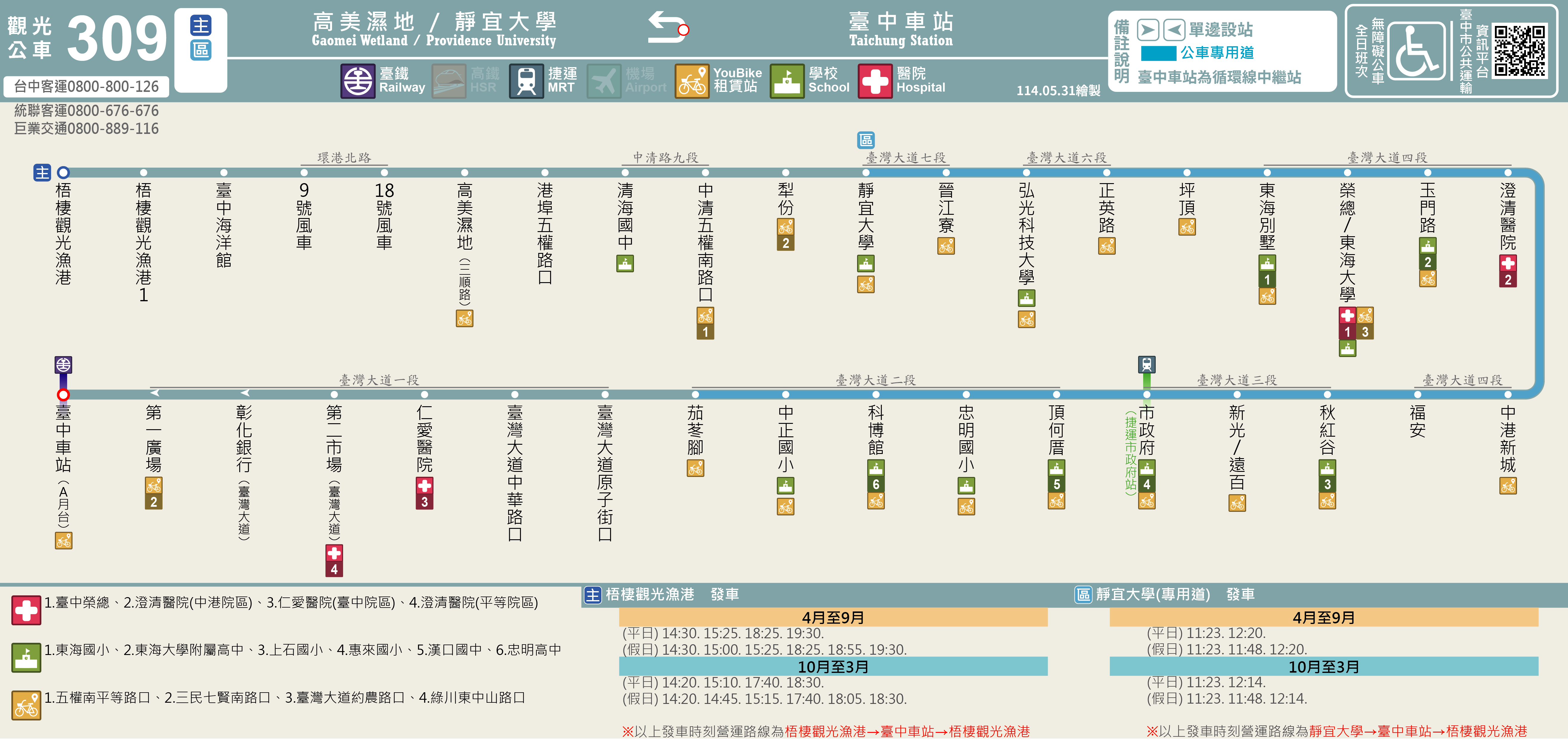Click the 統聯客運0800-676-676 phone number
Image resolution: width=1568 pixels, height=740 pixels.
(x=87, y=111)
